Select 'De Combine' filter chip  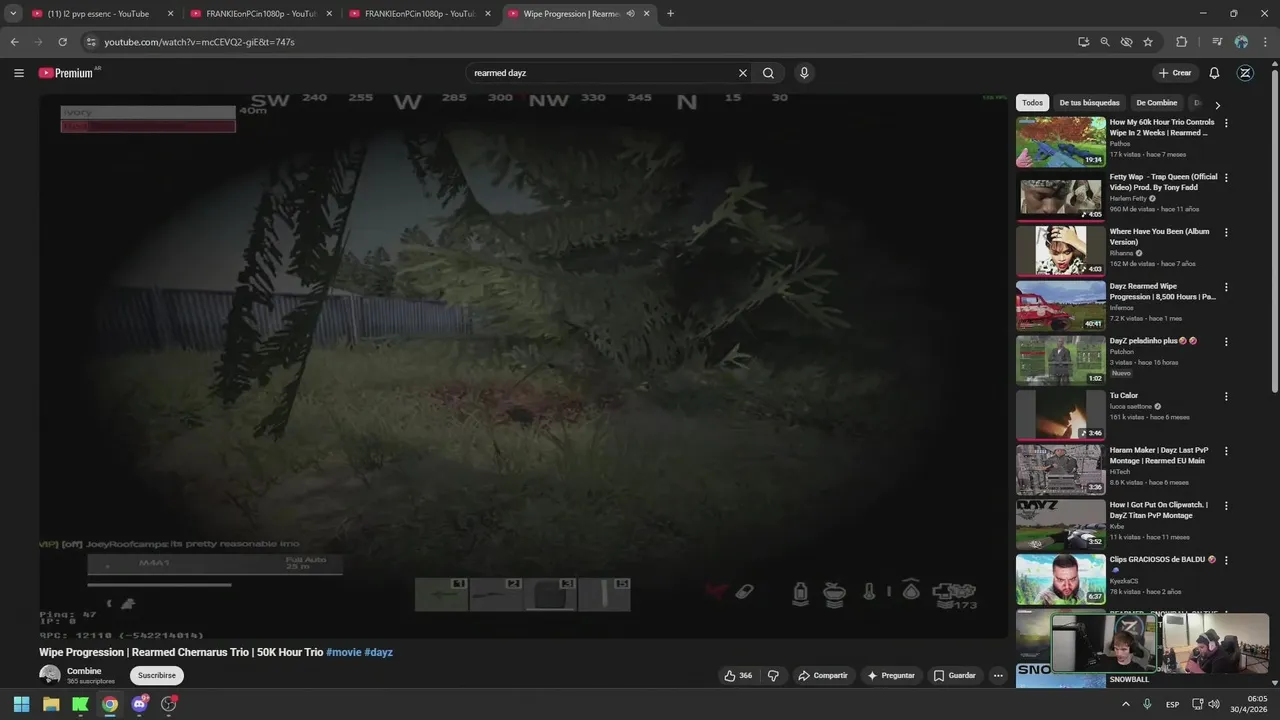tap(1157, 103)
